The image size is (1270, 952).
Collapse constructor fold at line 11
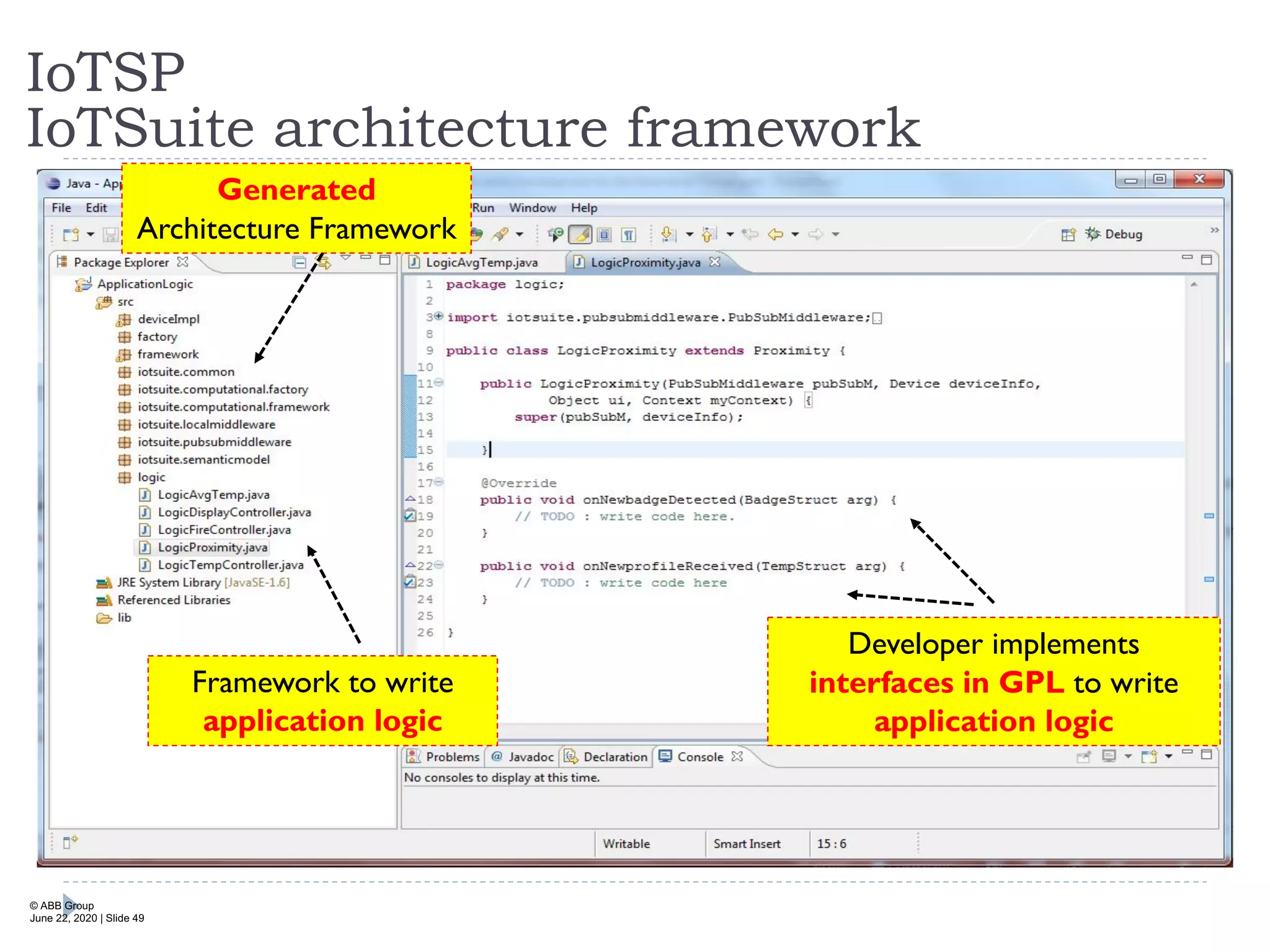[x=439, y=382]
